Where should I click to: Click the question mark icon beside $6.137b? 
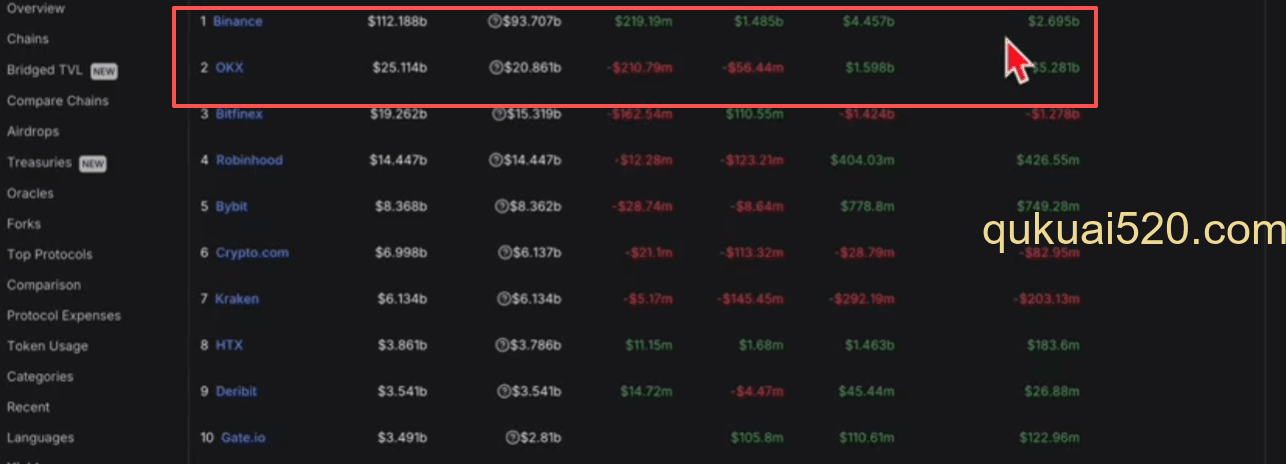504,253
